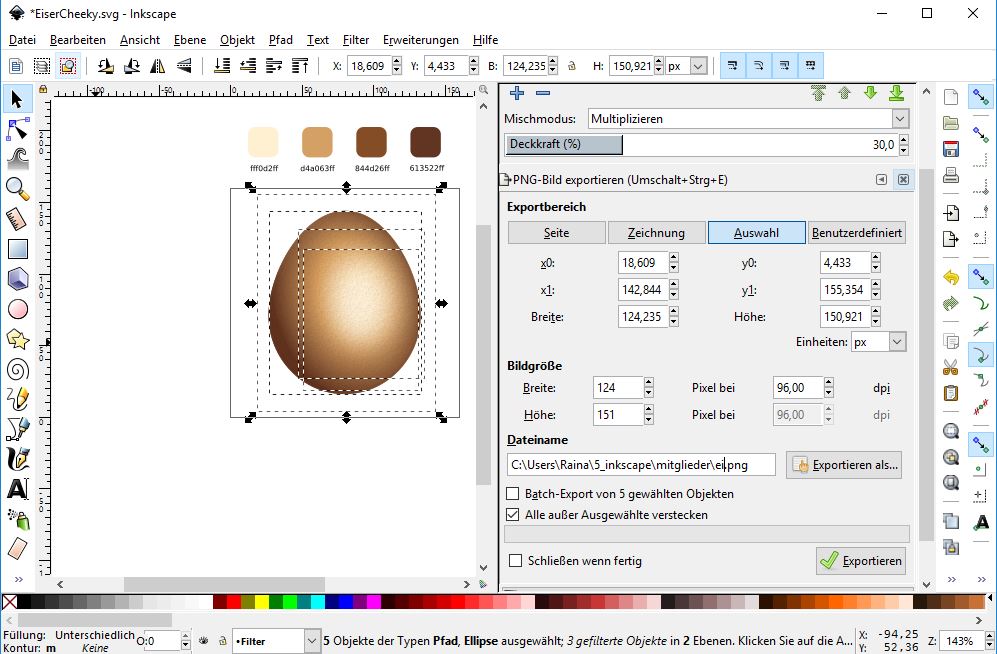Viewport: 997px width, 654px height.
Task: Uncheck Alle außer Ausgewählte verstecken
Action: point(514,515)
